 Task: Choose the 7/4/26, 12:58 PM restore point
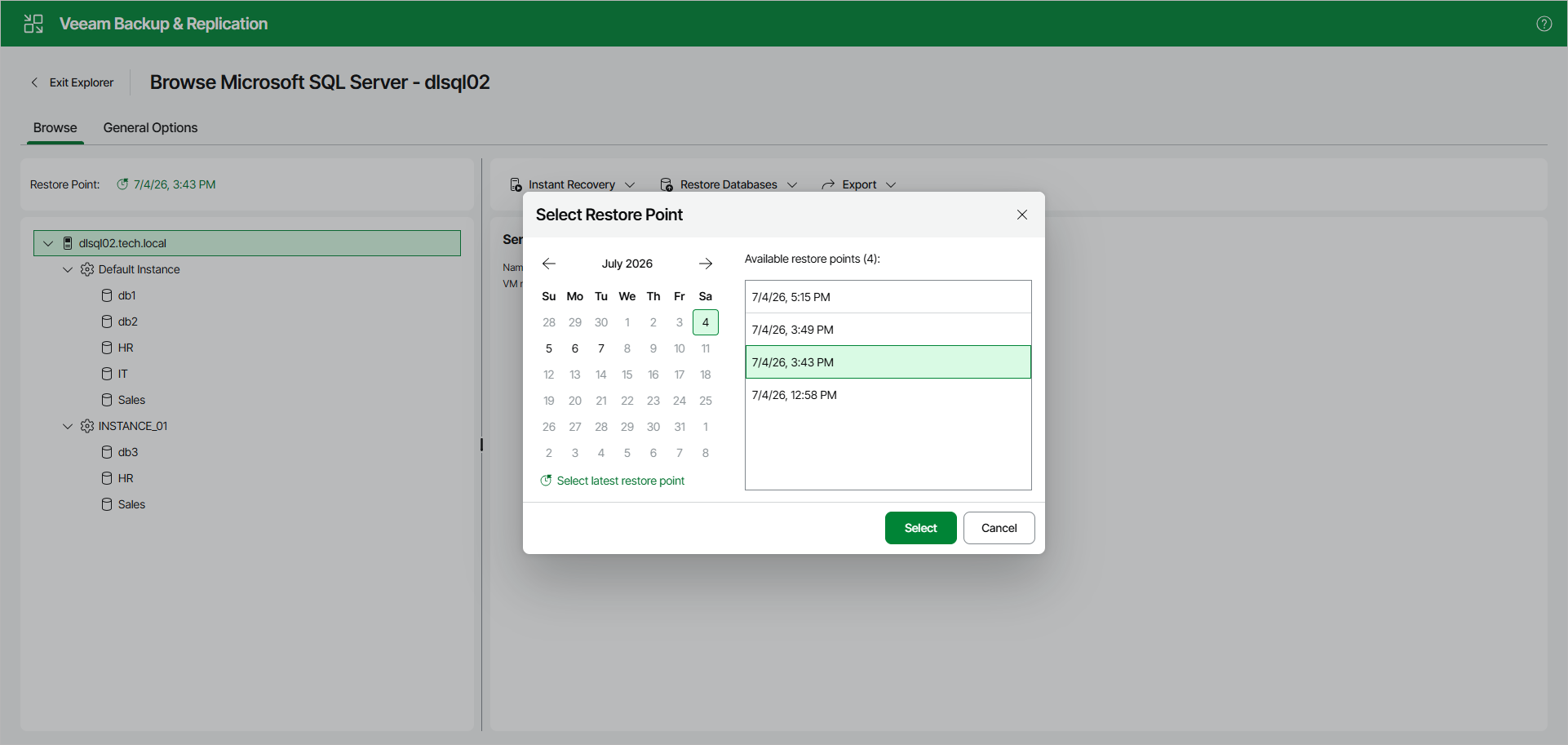tap(888, 395)
